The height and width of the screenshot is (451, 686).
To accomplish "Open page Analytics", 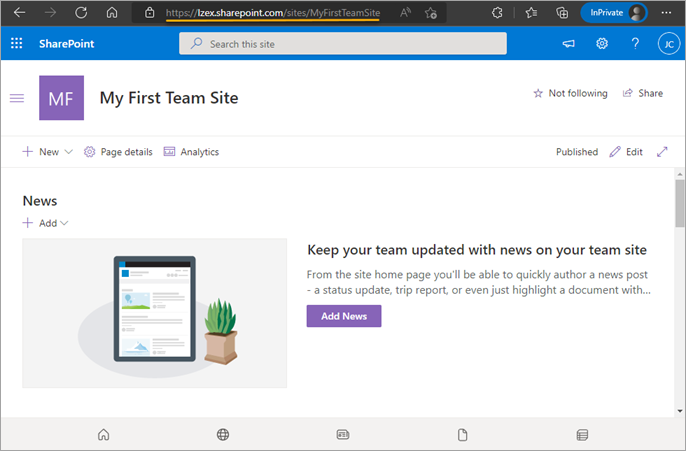I will pyautogui.click(x=191, y=152).
